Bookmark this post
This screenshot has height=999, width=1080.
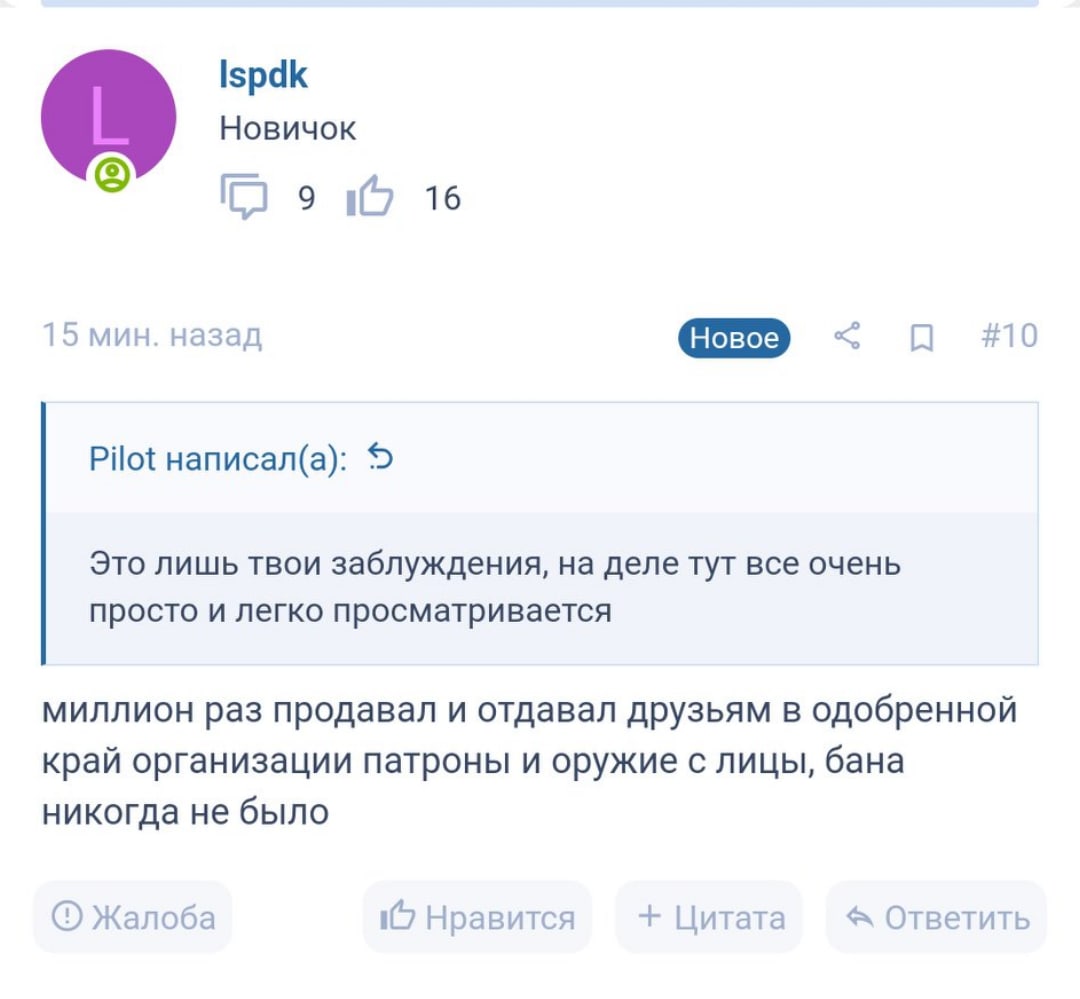[922, 338]
